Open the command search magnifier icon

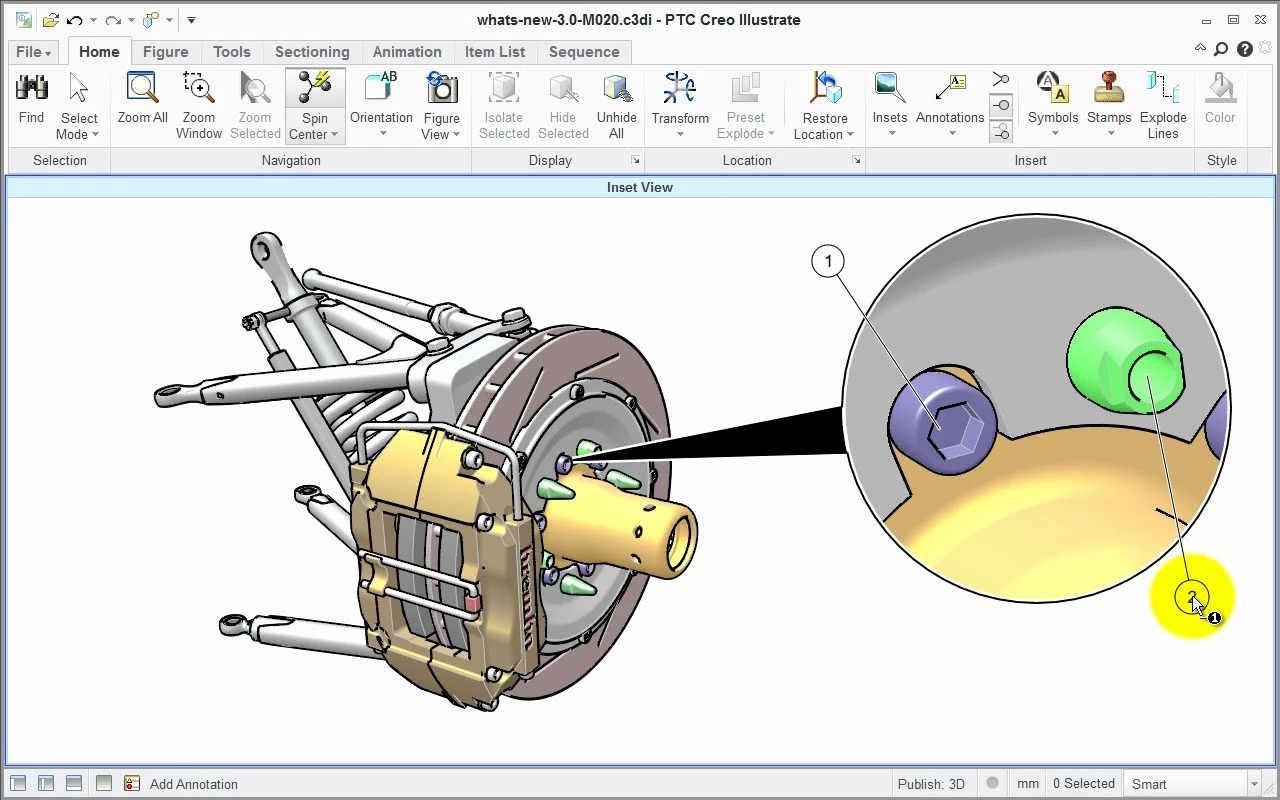[x=1221, y=49]
